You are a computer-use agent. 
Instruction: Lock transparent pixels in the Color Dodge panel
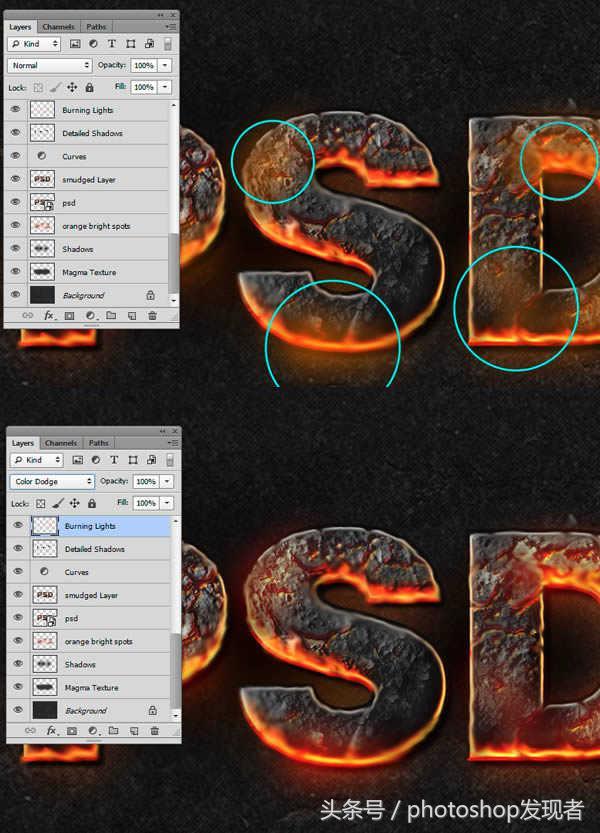40,503
